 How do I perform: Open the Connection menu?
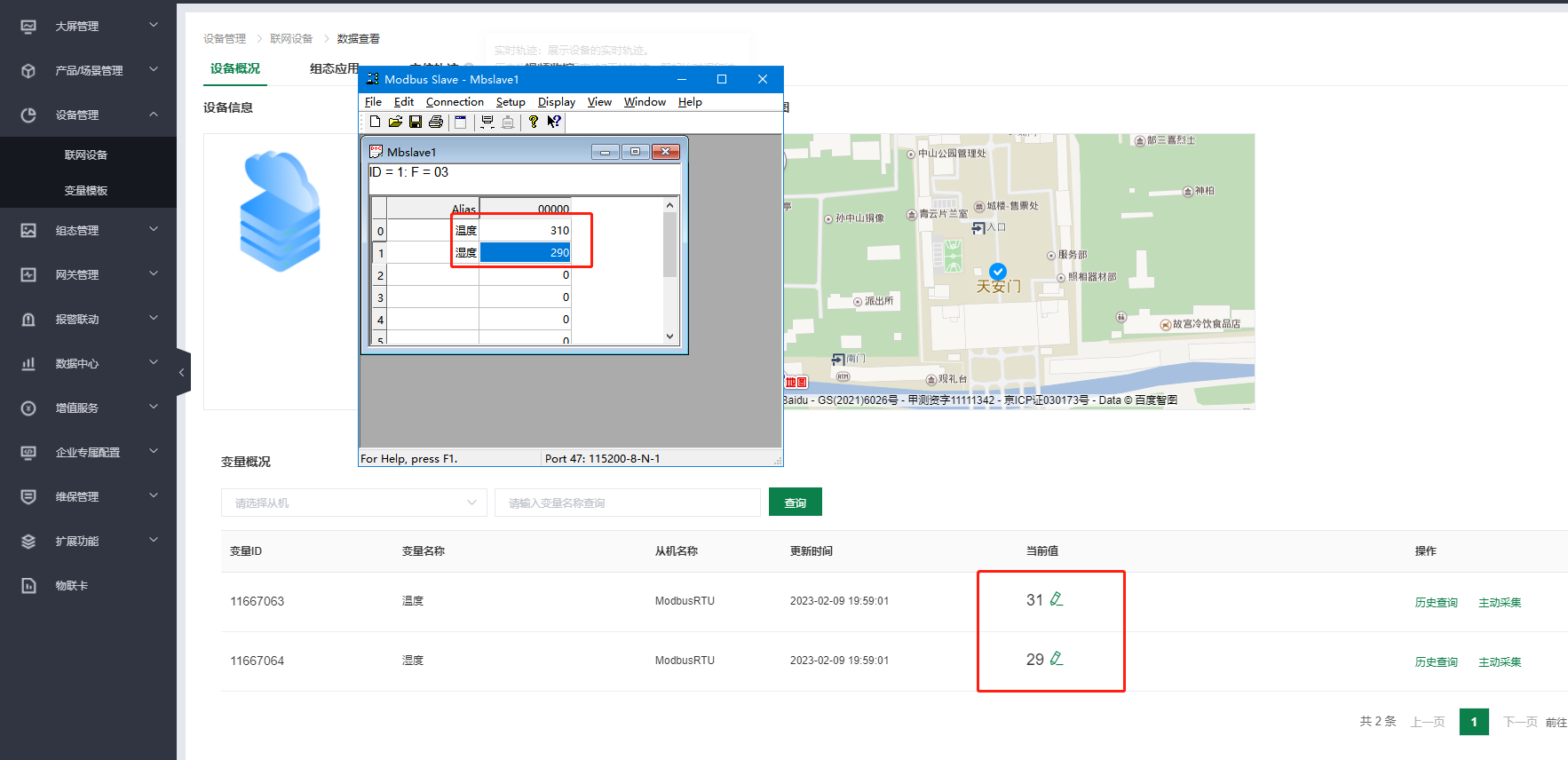pyautogui.click(x=455, y=102)
